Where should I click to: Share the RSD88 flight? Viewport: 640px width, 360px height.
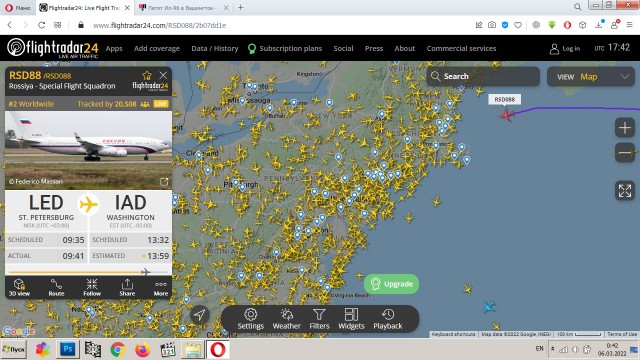[127, 287]
